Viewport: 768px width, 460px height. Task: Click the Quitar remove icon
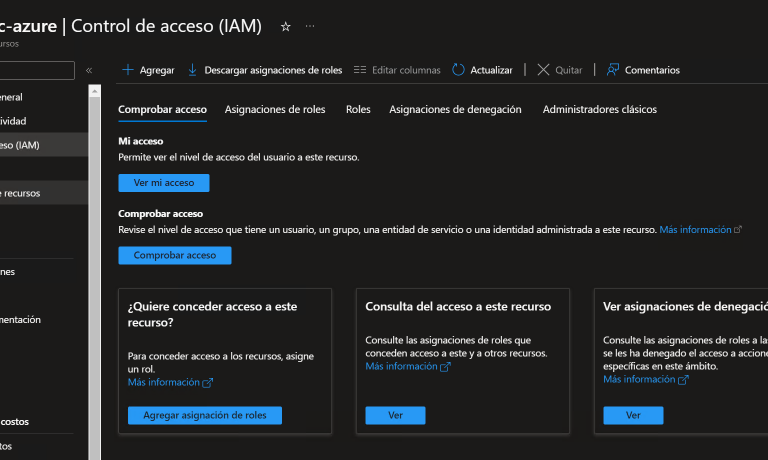[x=543, y=70]
